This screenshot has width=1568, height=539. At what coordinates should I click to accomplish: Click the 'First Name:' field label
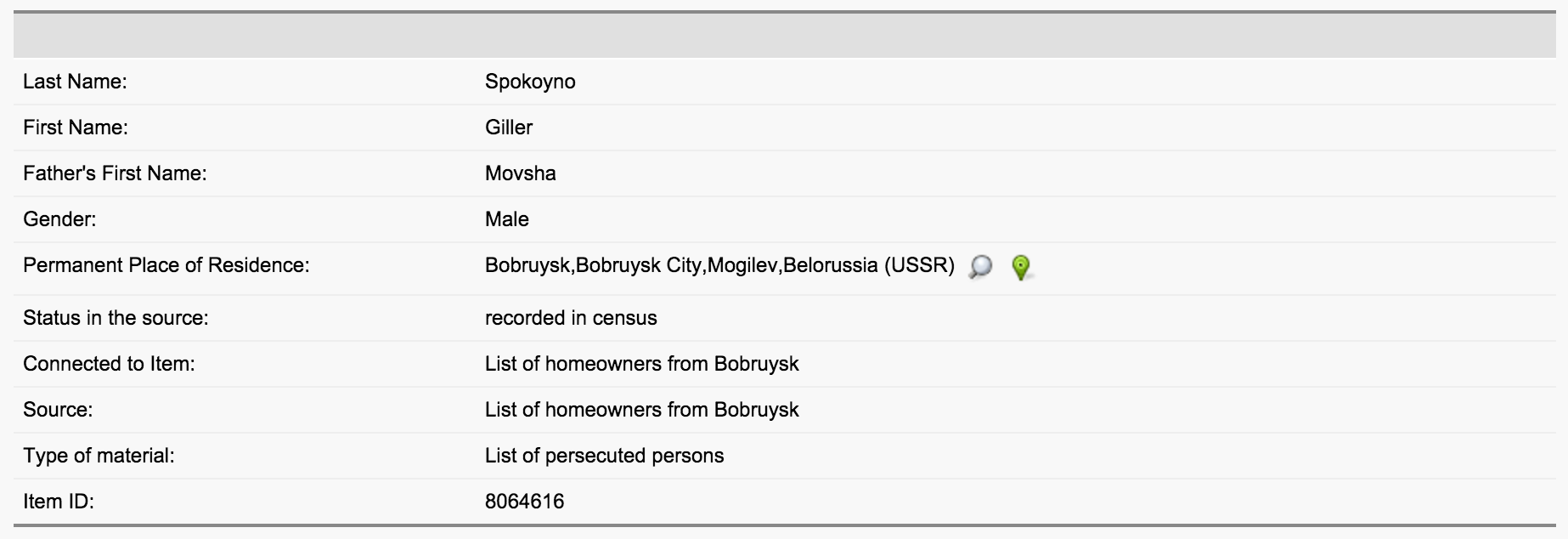(76, 128)
